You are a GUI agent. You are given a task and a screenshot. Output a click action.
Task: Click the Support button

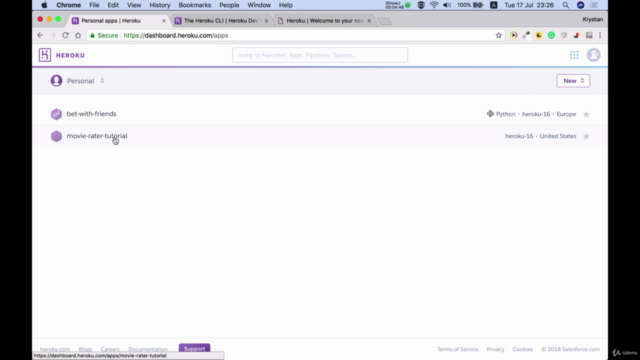(x=194, y=349)
